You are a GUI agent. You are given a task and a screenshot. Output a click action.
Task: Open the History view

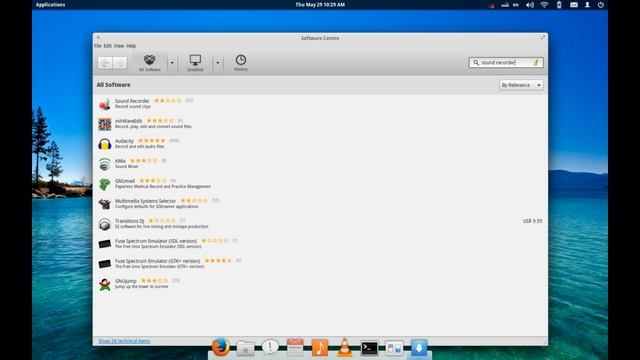(241, 63)
